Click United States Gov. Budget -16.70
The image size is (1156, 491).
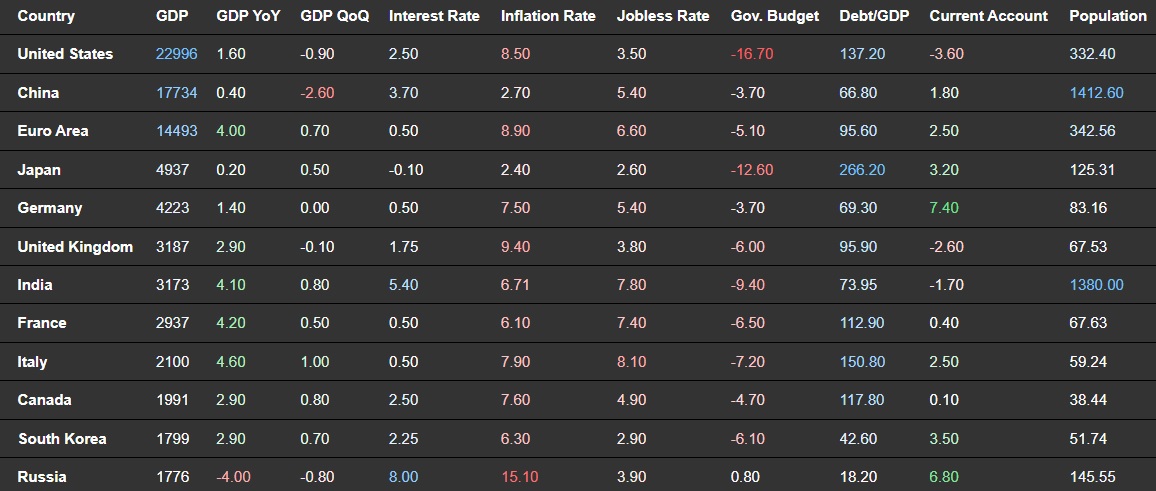pos(752,54)
